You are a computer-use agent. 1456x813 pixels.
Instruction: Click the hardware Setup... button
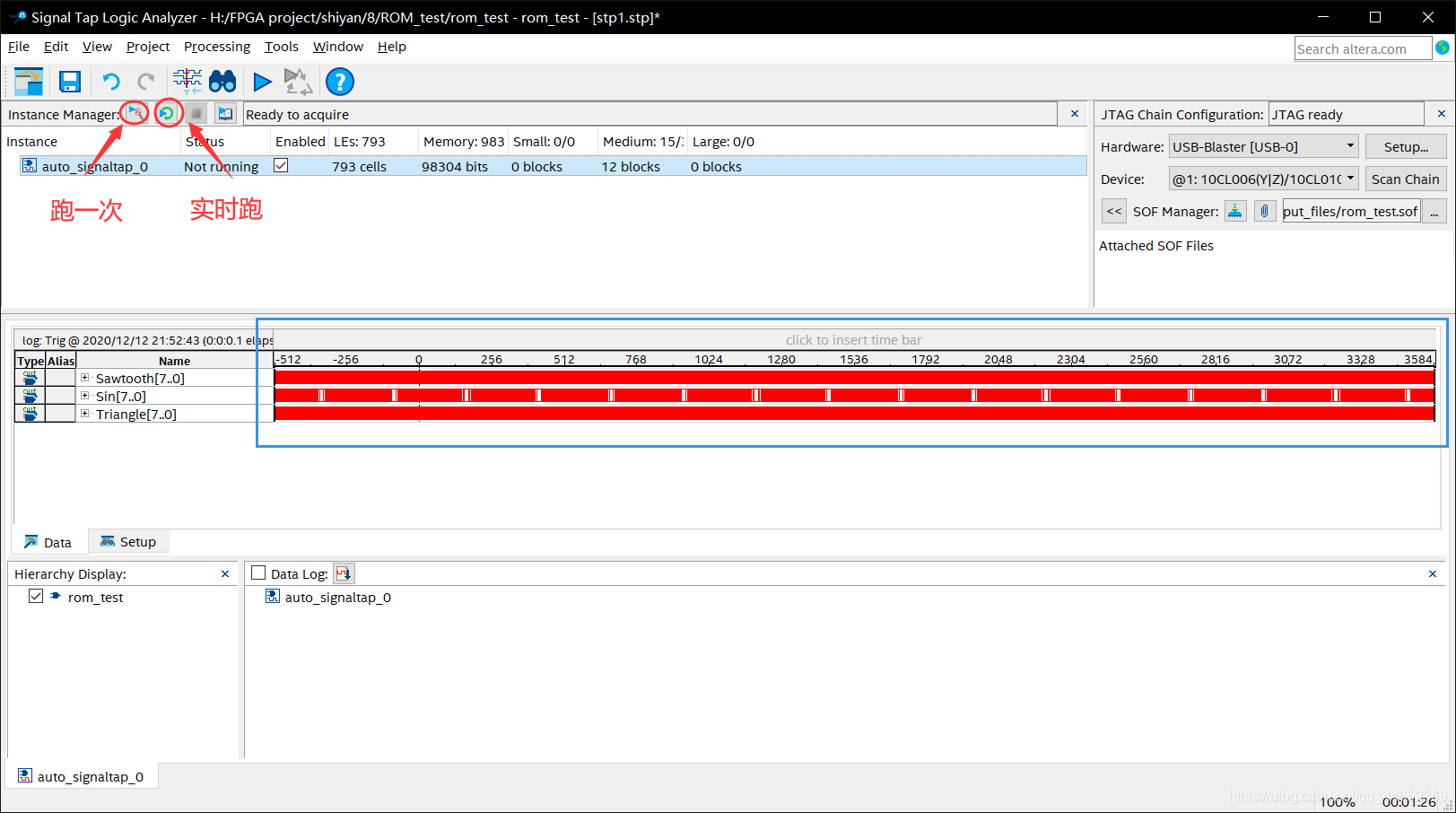pos(1406,146)
